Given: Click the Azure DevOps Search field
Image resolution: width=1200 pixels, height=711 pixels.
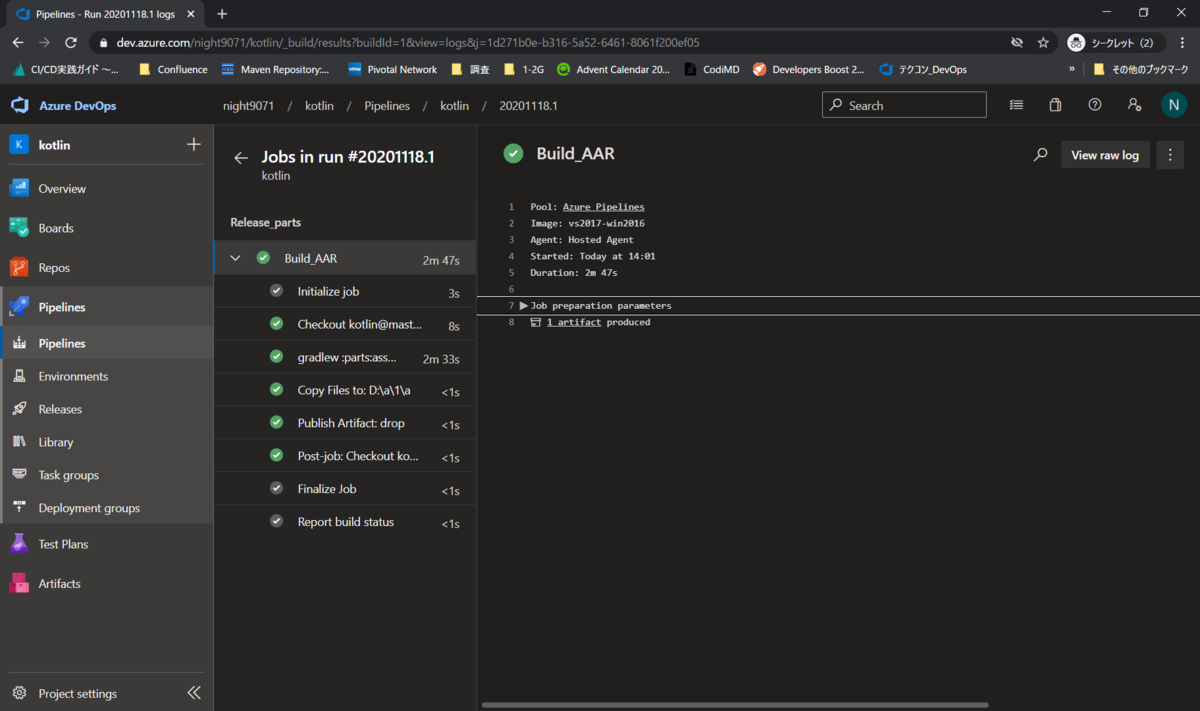Looking at the screenshot, I should [904, 105].
